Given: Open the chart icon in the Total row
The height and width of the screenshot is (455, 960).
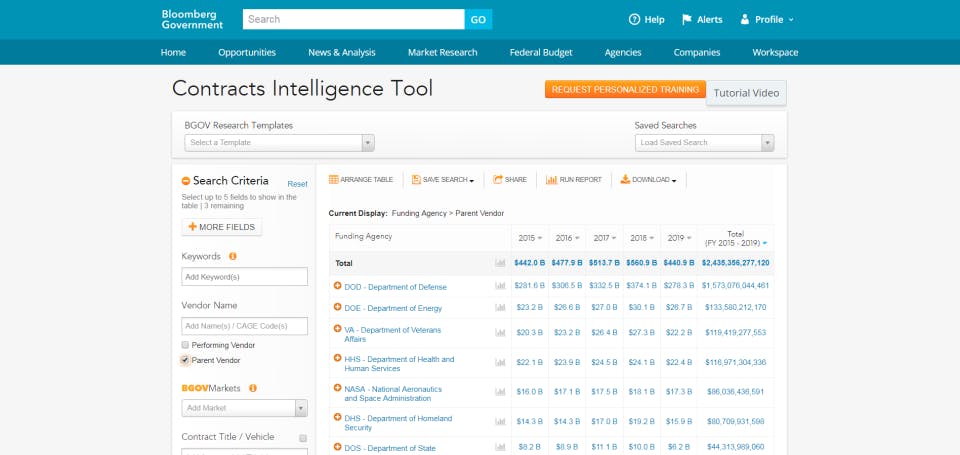Looking at the screenshot, I should click(x=500, y=263).
